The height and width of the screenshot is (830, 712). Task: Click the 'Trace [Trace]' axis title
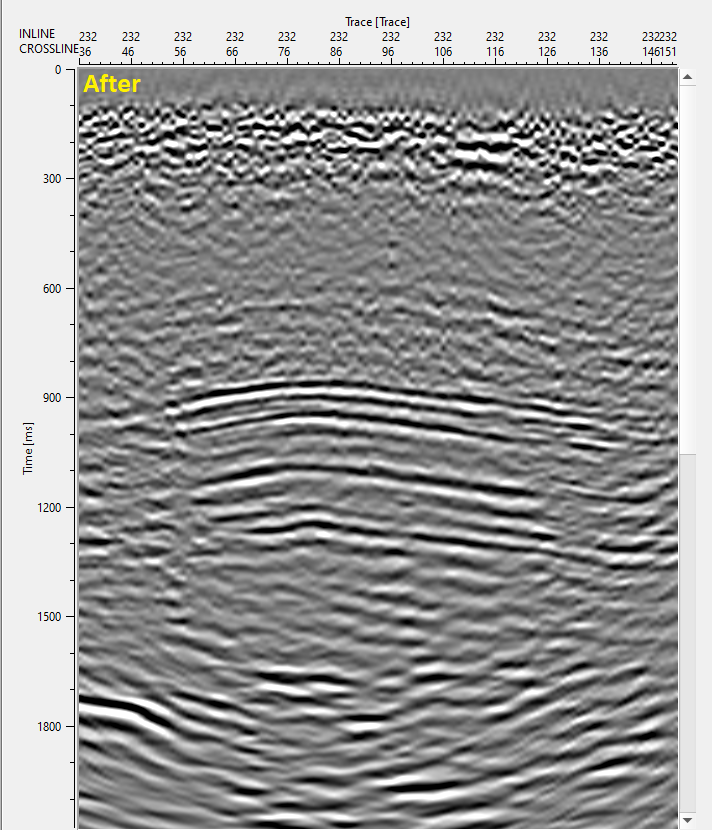pos(377,22)
